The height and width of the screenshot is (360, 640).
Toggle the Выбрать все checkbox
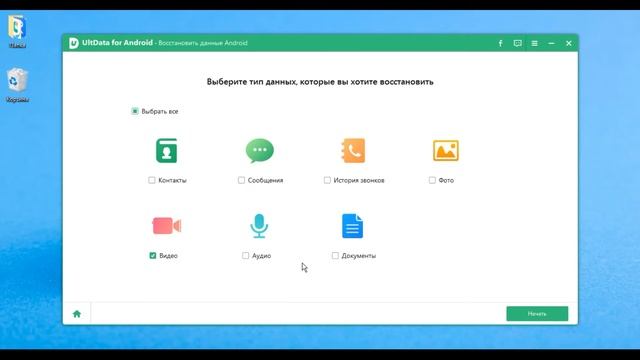[135, 111]
